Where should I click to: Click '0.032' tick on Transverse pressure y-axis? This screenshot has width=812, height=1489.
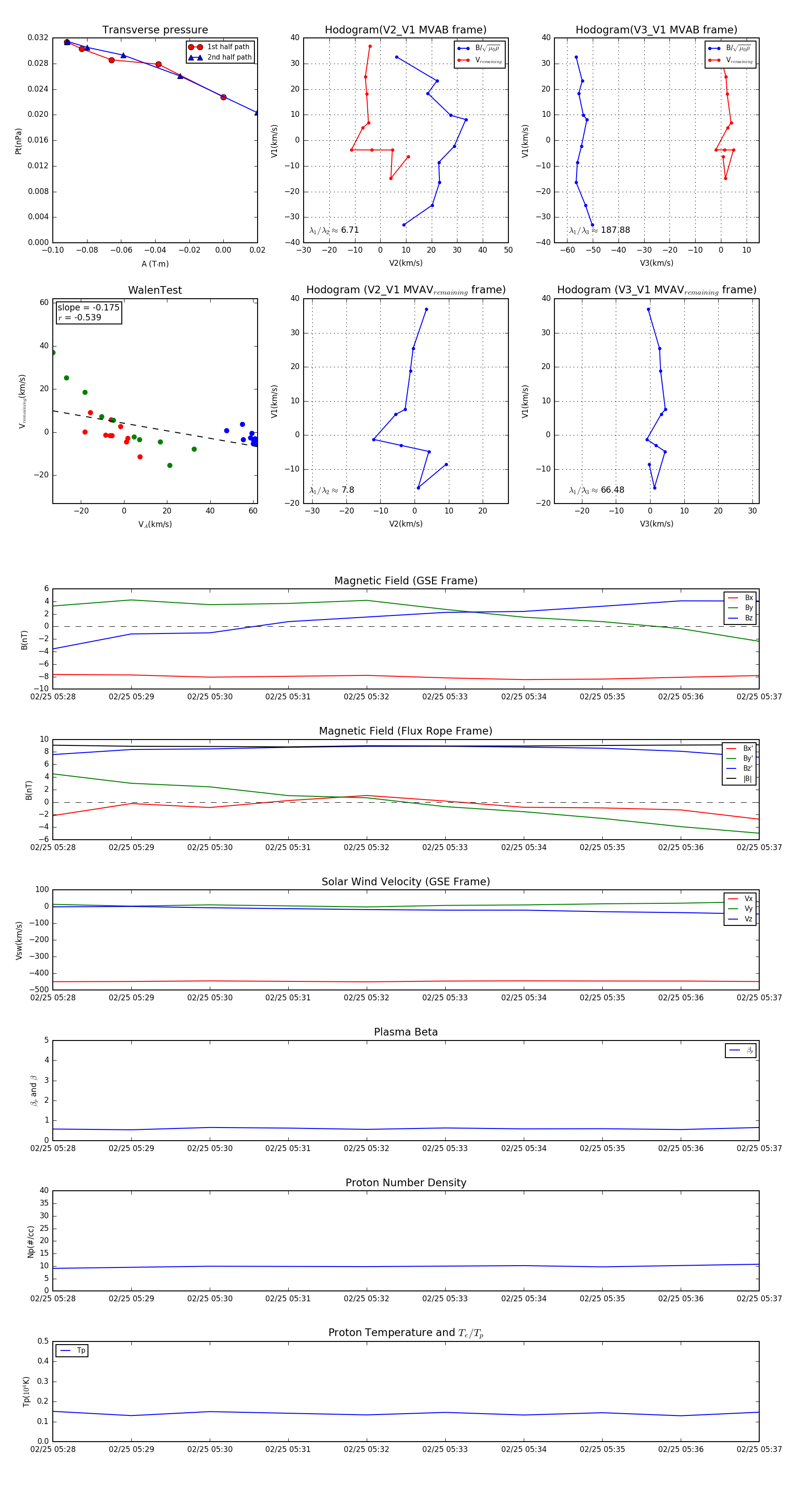[x=37, y=38]
